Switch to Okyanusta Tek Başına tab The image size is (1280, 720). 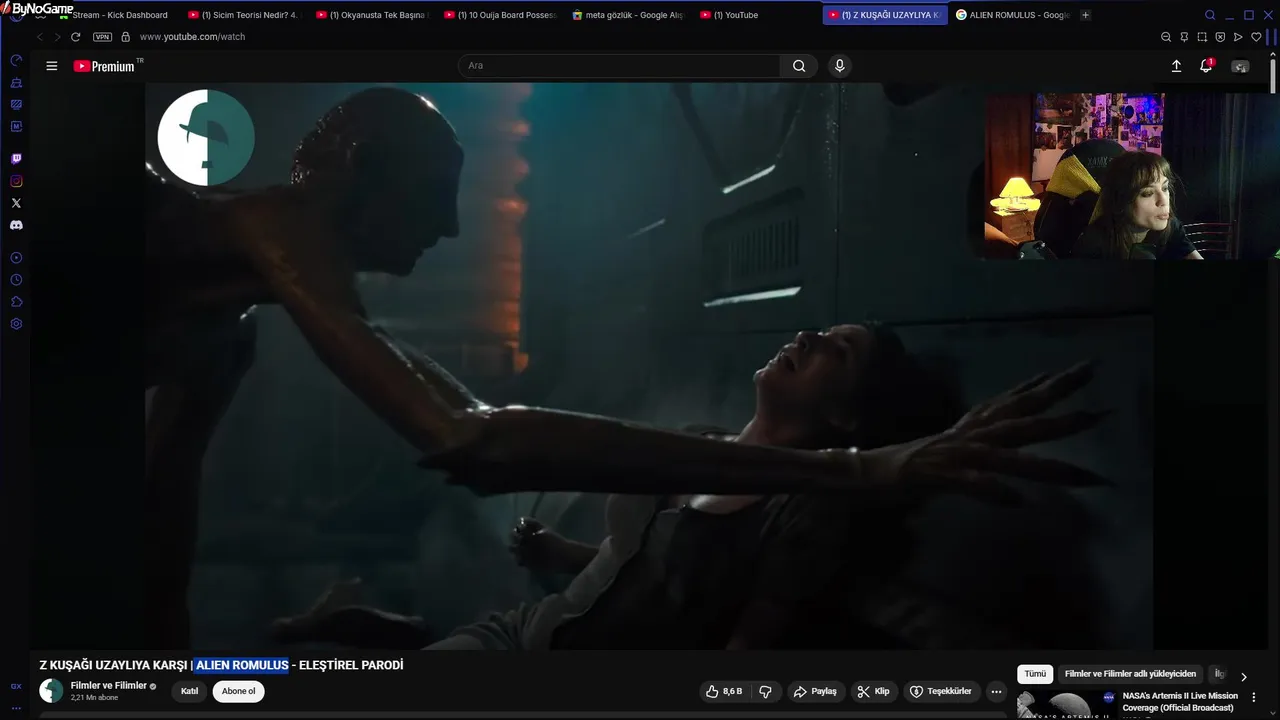tap(372, 15)
